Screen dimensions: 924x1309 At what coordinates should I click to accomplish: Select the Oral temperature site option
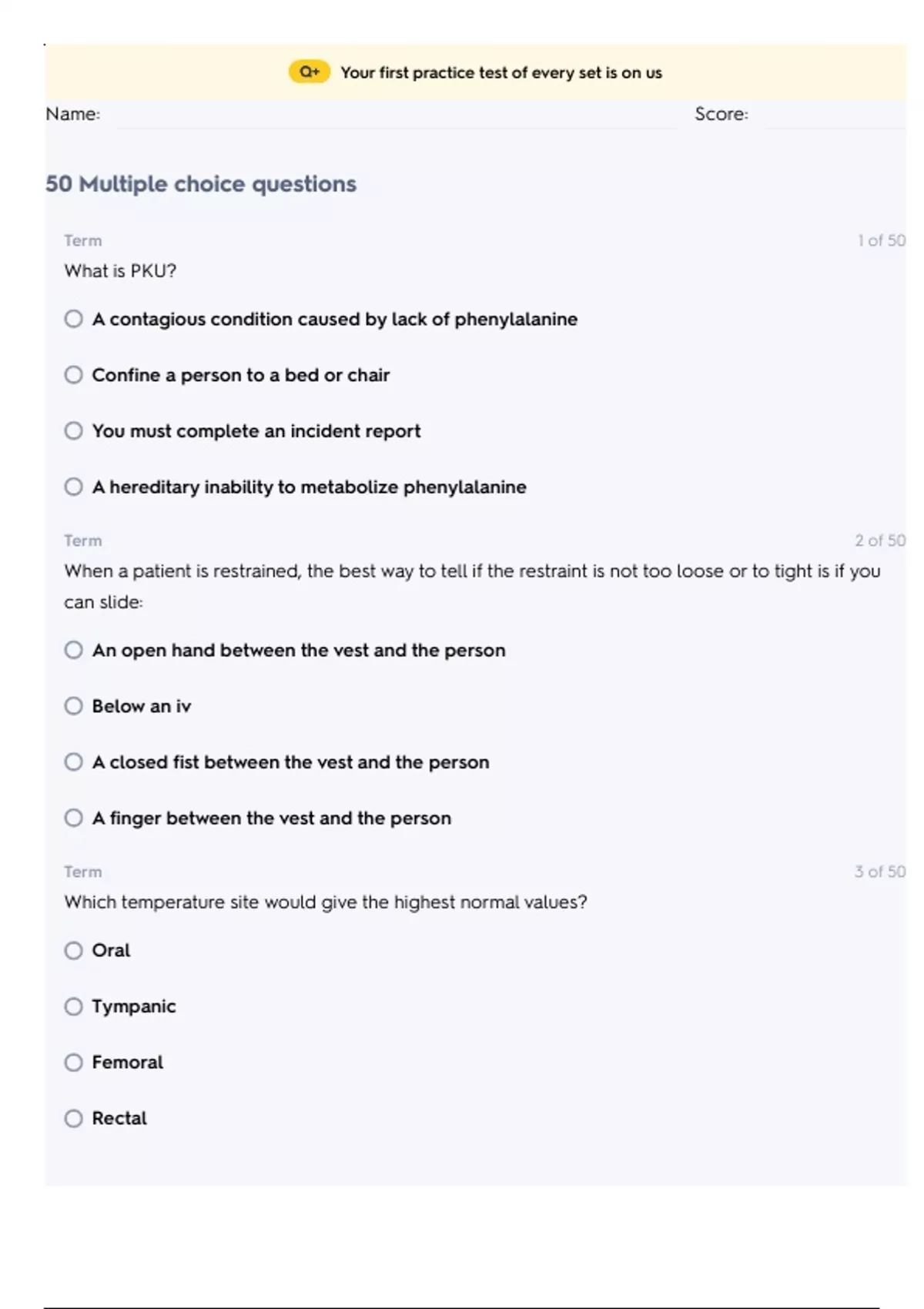pos(74,950)
